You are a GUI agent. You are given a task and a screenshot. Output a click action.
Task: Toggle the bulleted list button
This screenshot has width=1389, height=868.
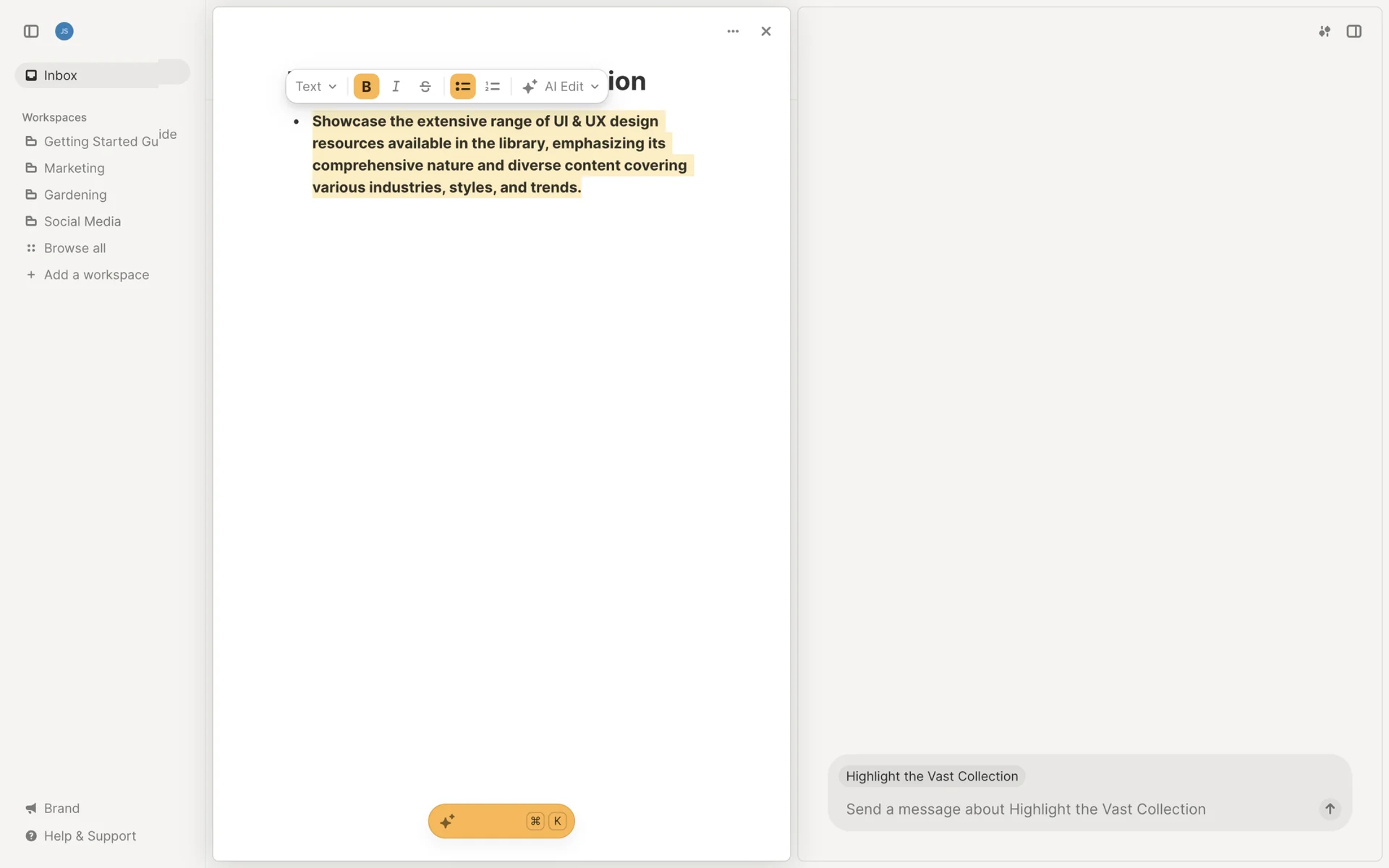coord(462,87)
